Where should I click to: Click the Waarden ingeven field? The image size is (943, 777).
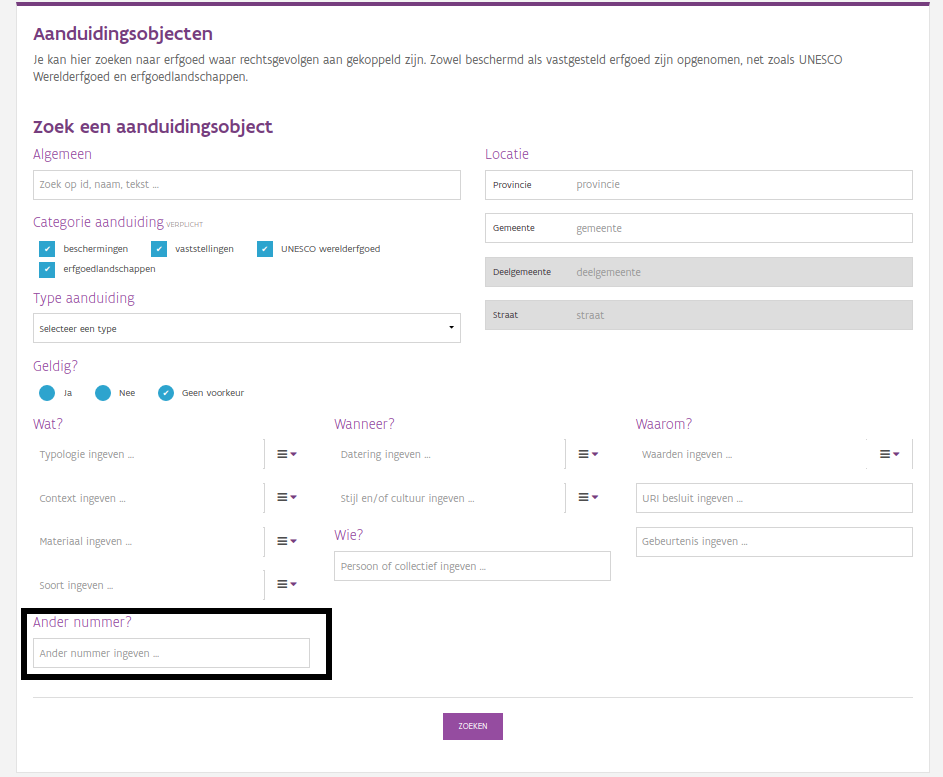coord(751,454)
